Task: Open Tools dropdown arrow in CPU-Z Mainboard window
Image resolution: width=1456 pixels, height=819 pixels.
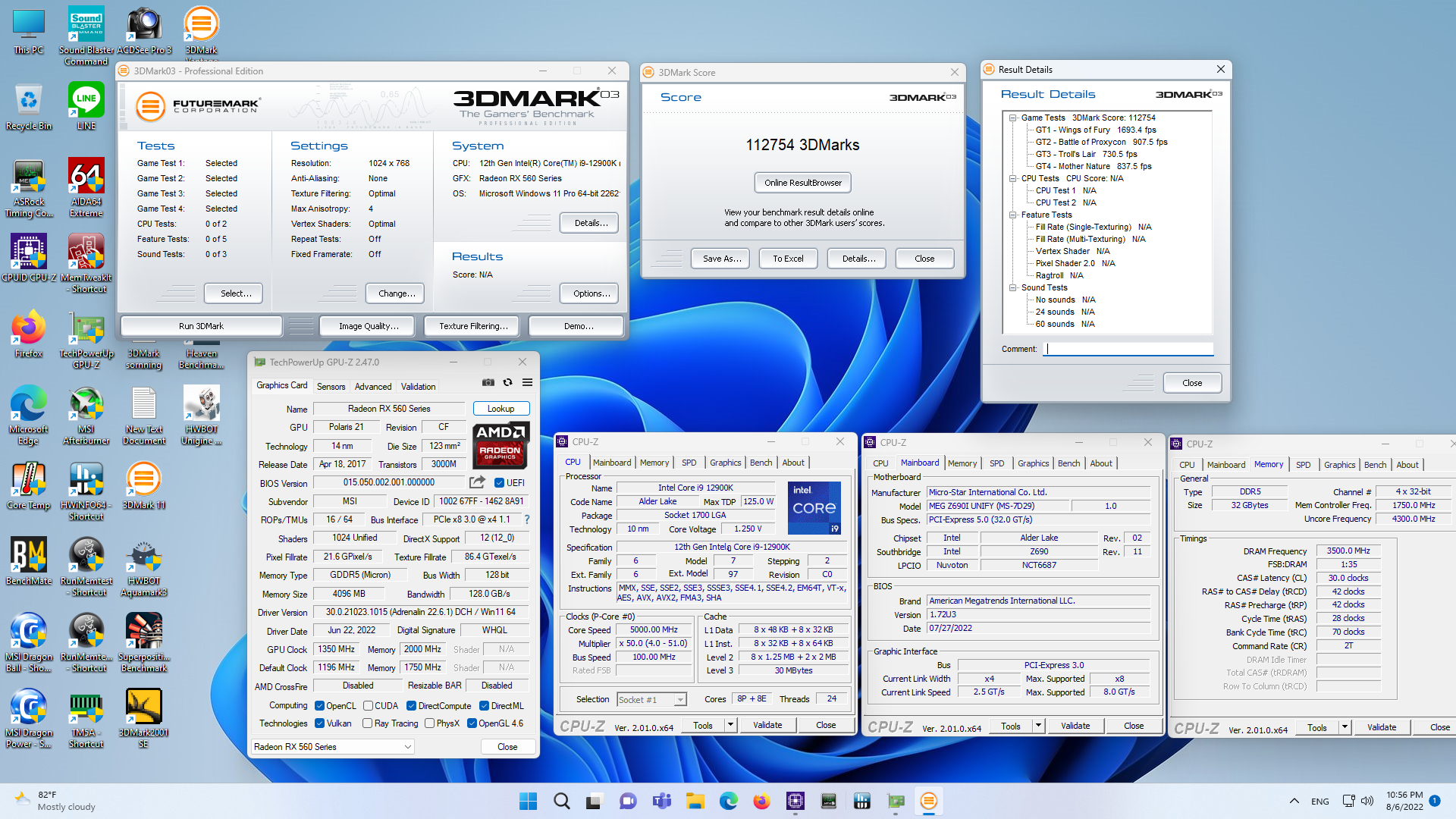Action: tap(1038, 726)
